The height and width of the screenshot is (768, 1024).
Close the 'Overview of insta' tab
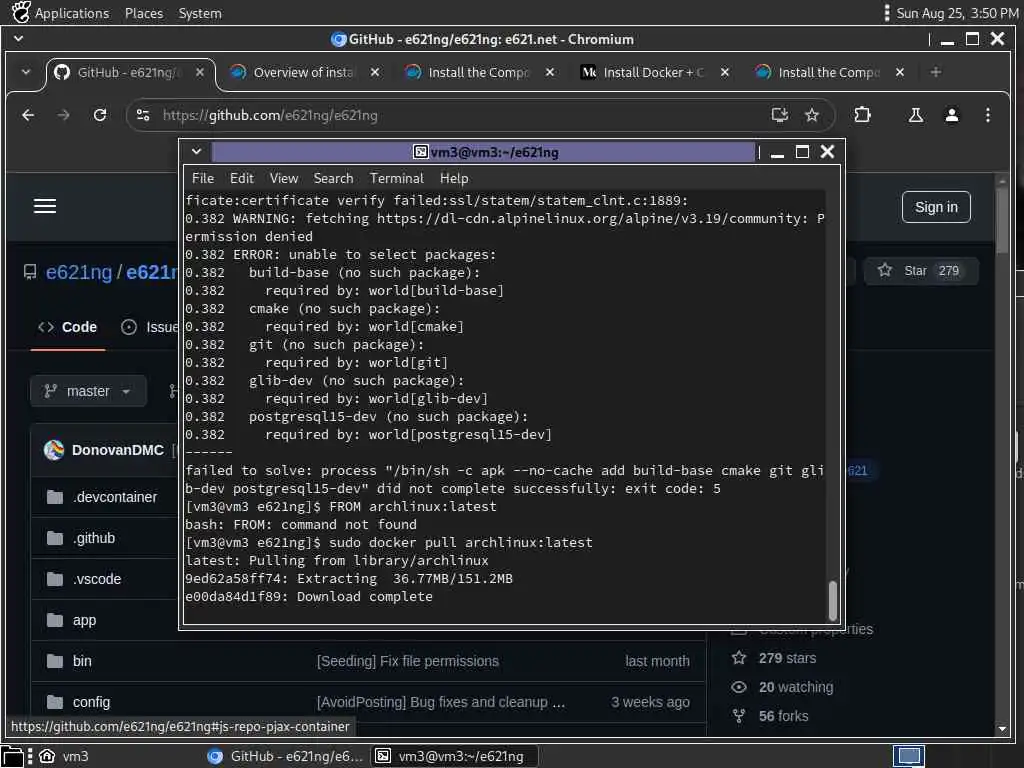[375, 72]
